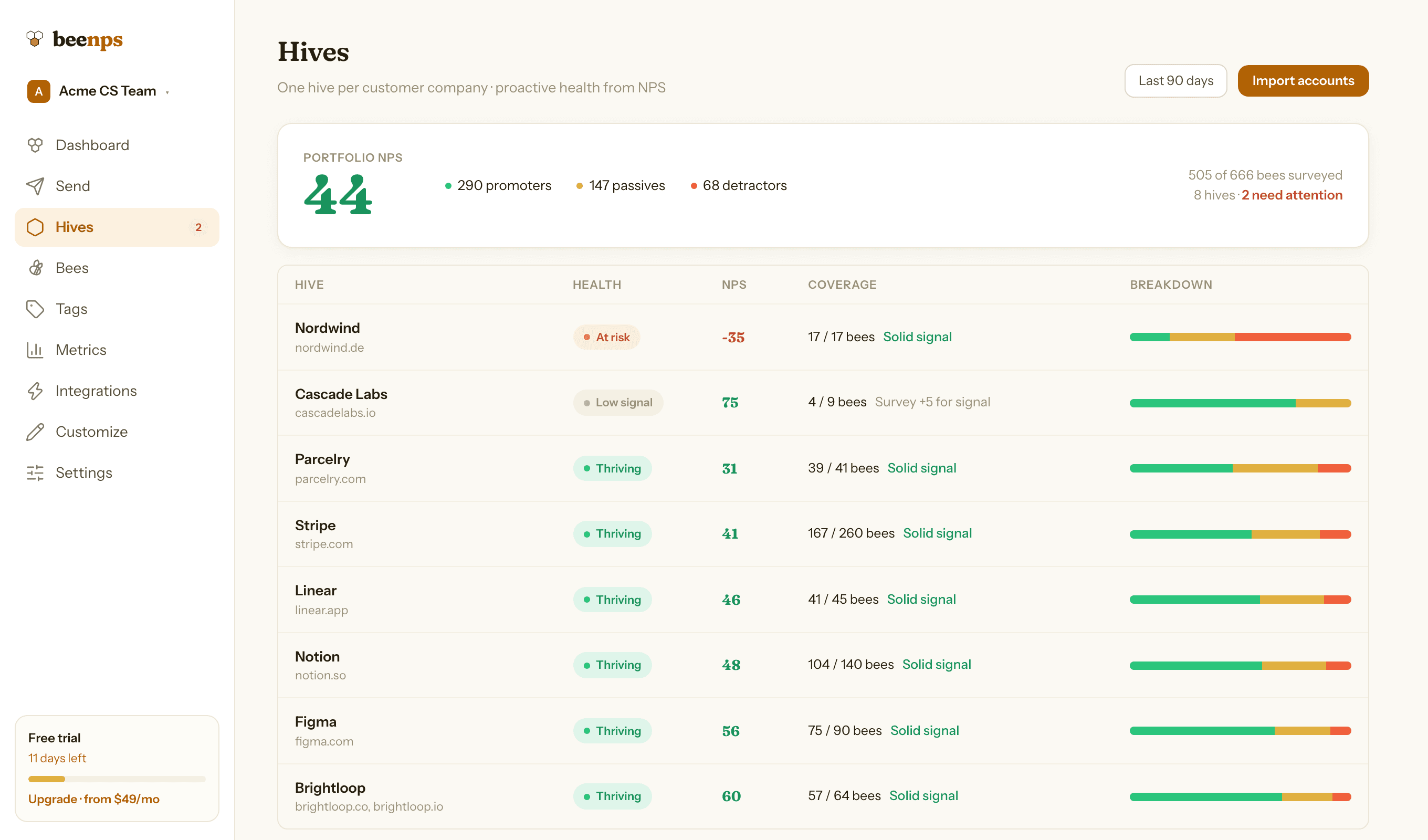Image resolution: width=1428 pixels, height=840 pixels.
Task: Navigate to Bees section
Action: [x=117, y=268]
